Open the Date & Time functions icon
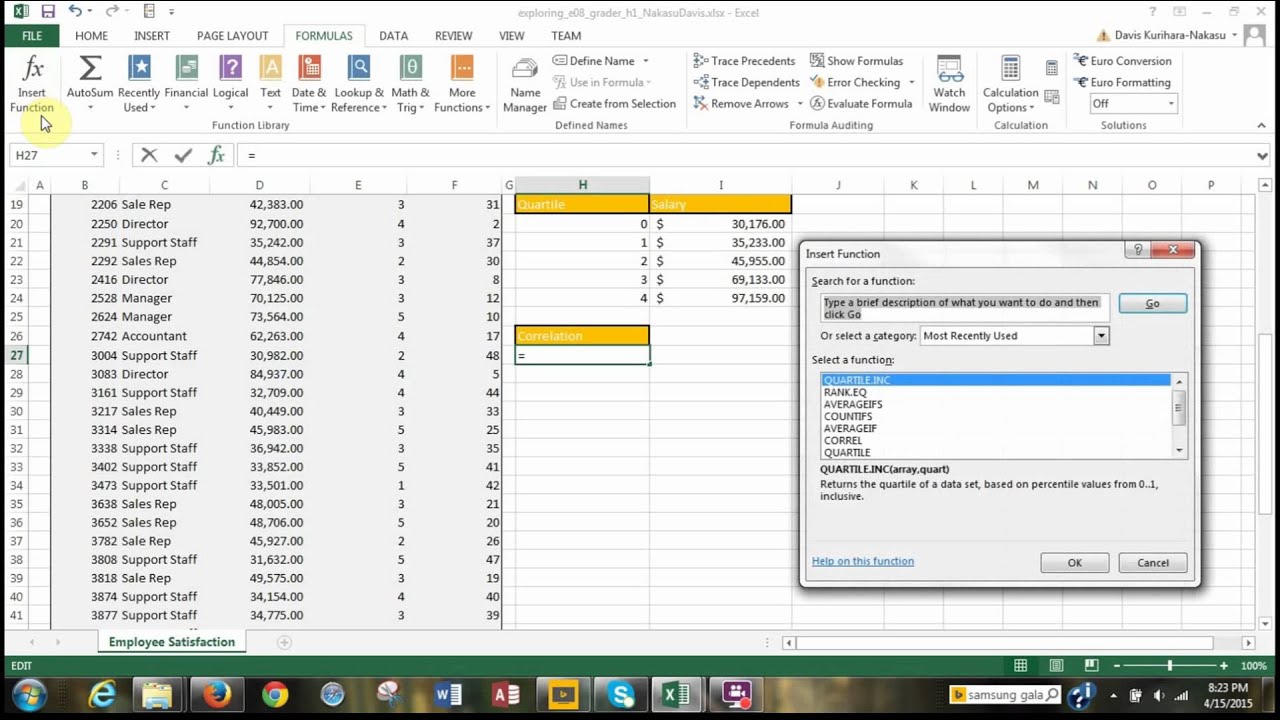1280x720 pixels. click(310, 68)
